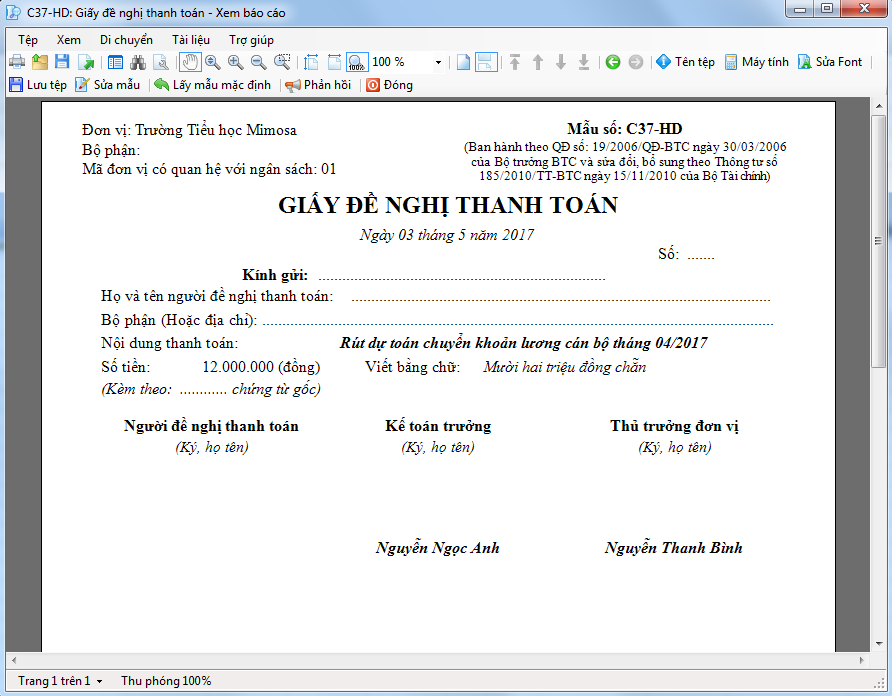Image resolution: width=892 pixels, height=696 pixels.
Task: Click the horizontal scrollbar left arrow
Action: click(x=14, y=661)
